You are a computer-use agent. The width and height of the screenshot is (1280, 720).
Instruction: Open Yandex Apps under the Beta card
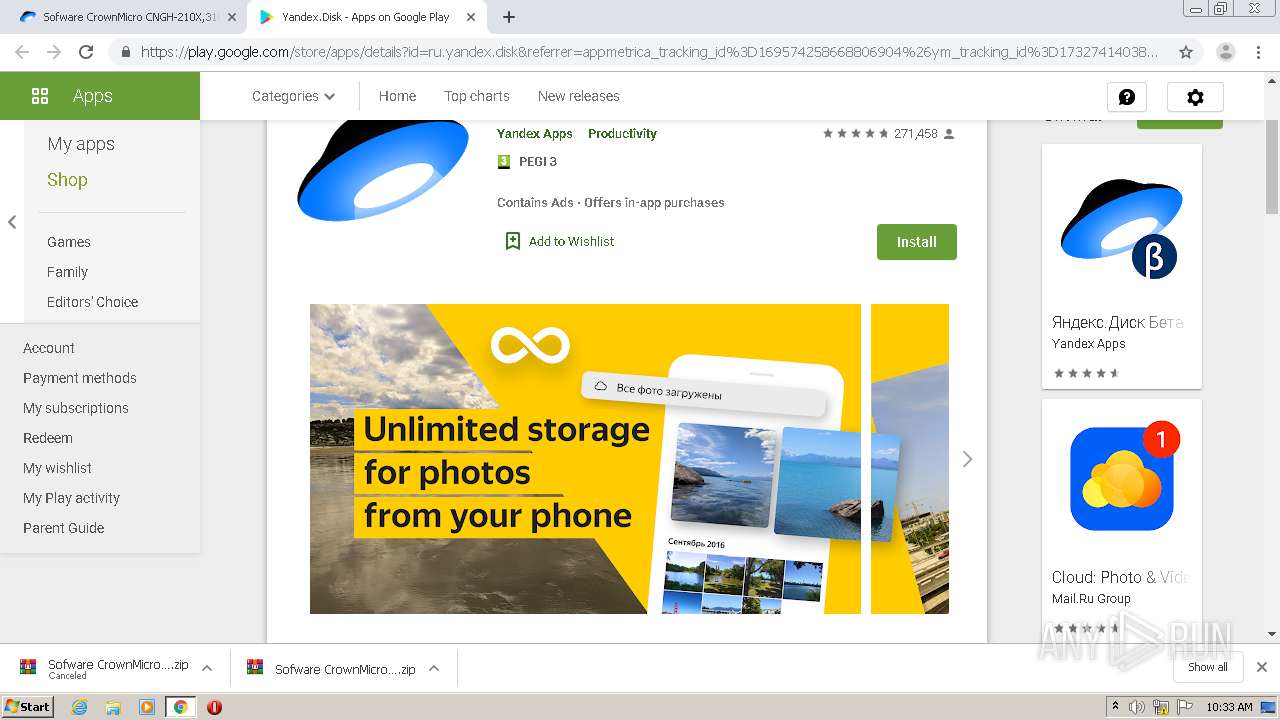point(1088,344)
